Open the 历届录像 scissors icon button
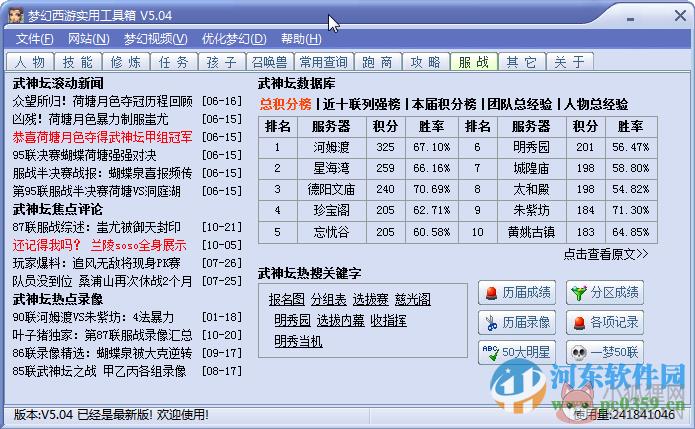 pyautogui.click(x=517, y=323)
